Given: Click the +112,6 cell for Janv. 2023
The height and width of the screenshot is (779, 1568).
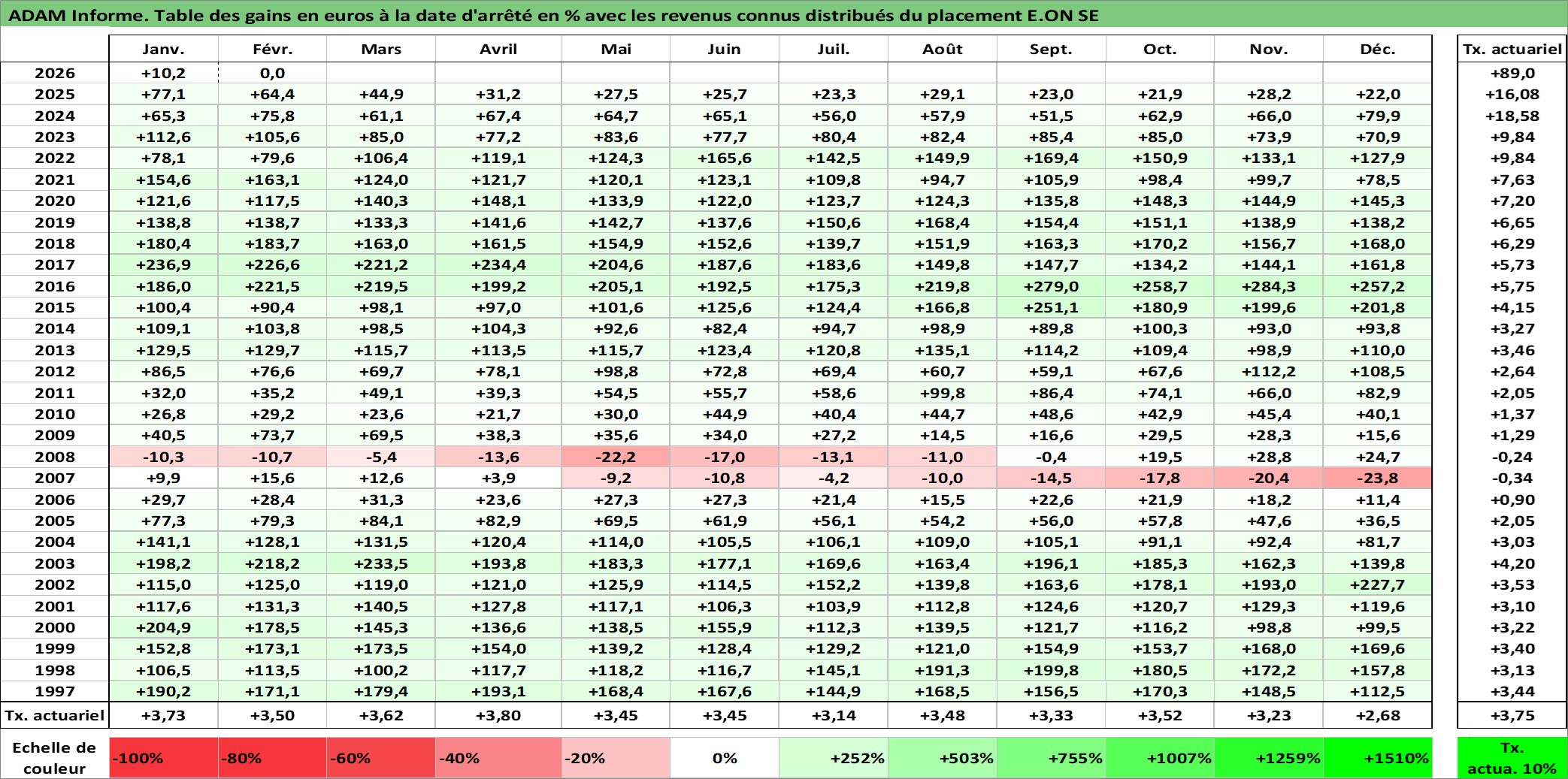Looking at the screenshot, I should pos(164,137).
